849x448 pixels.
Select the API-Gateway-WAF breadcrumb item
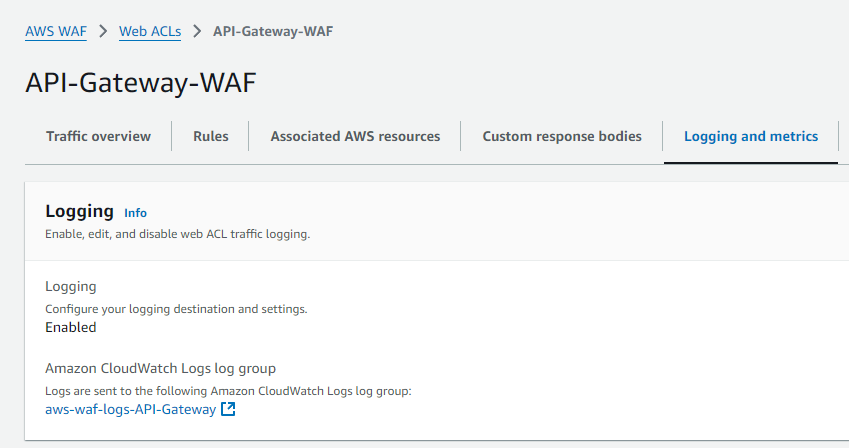click(x=273, y=31)
